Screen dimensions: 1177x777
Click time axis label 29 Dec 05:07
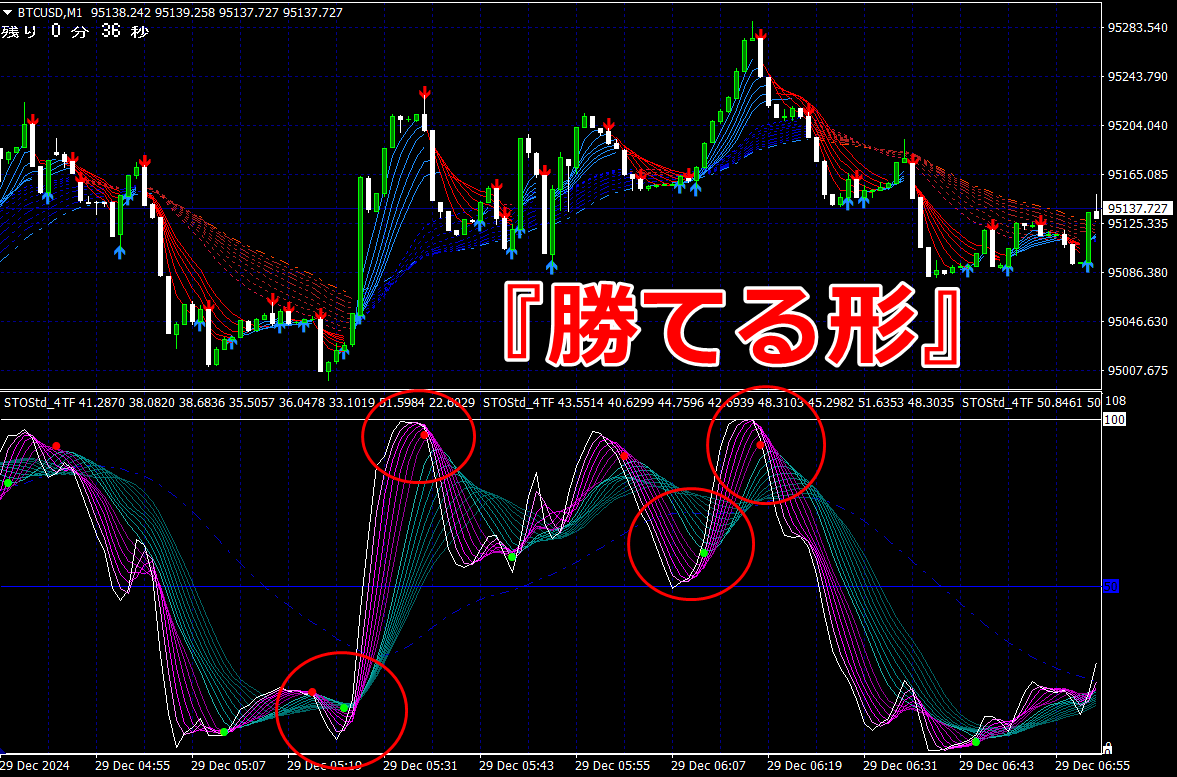[x=229, y=766]
